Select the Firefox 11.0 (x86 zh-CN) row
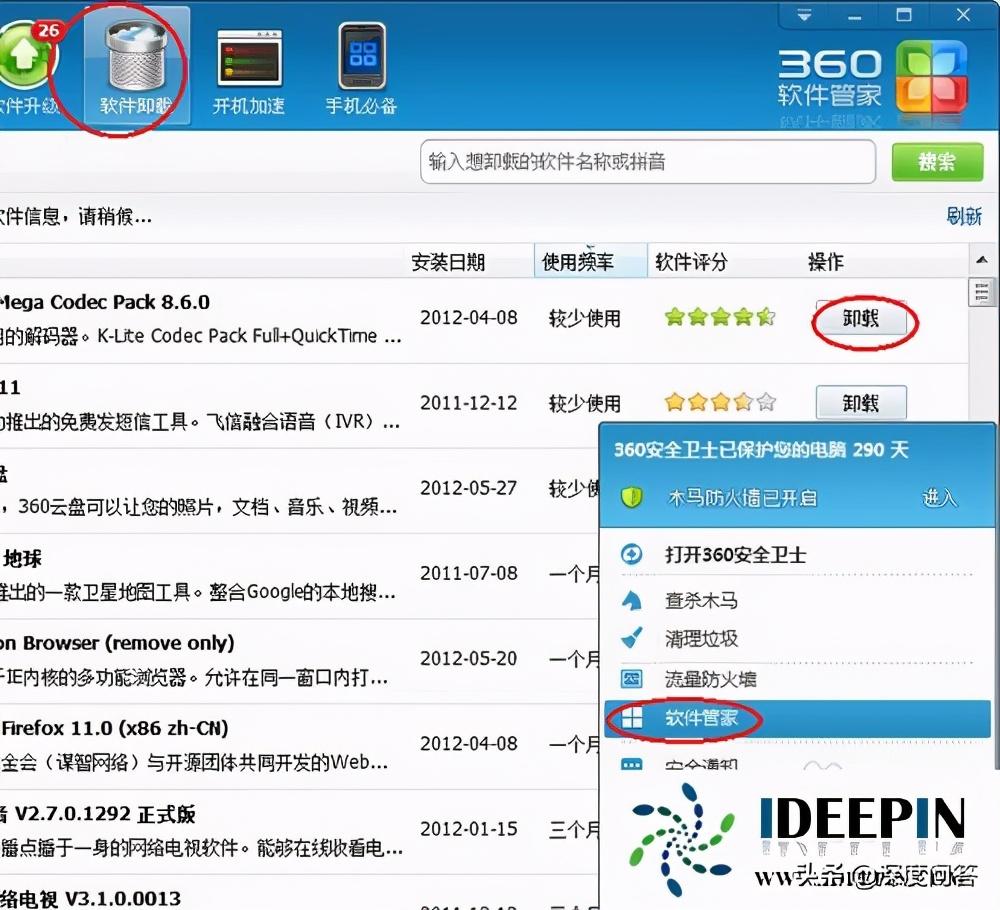 (298, 746)
